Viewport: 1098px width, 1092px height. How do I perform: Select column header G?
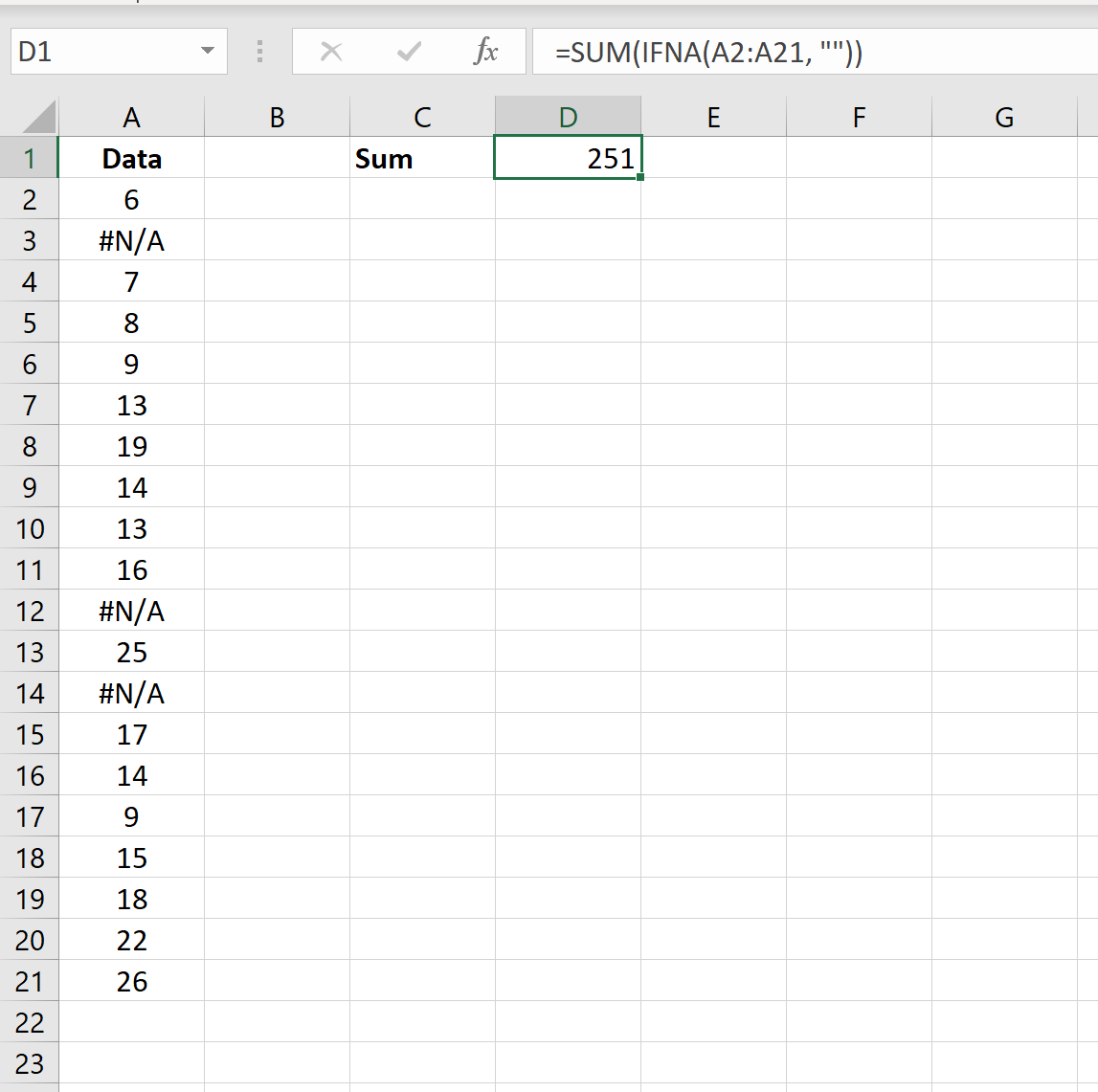click(1003, 115)
